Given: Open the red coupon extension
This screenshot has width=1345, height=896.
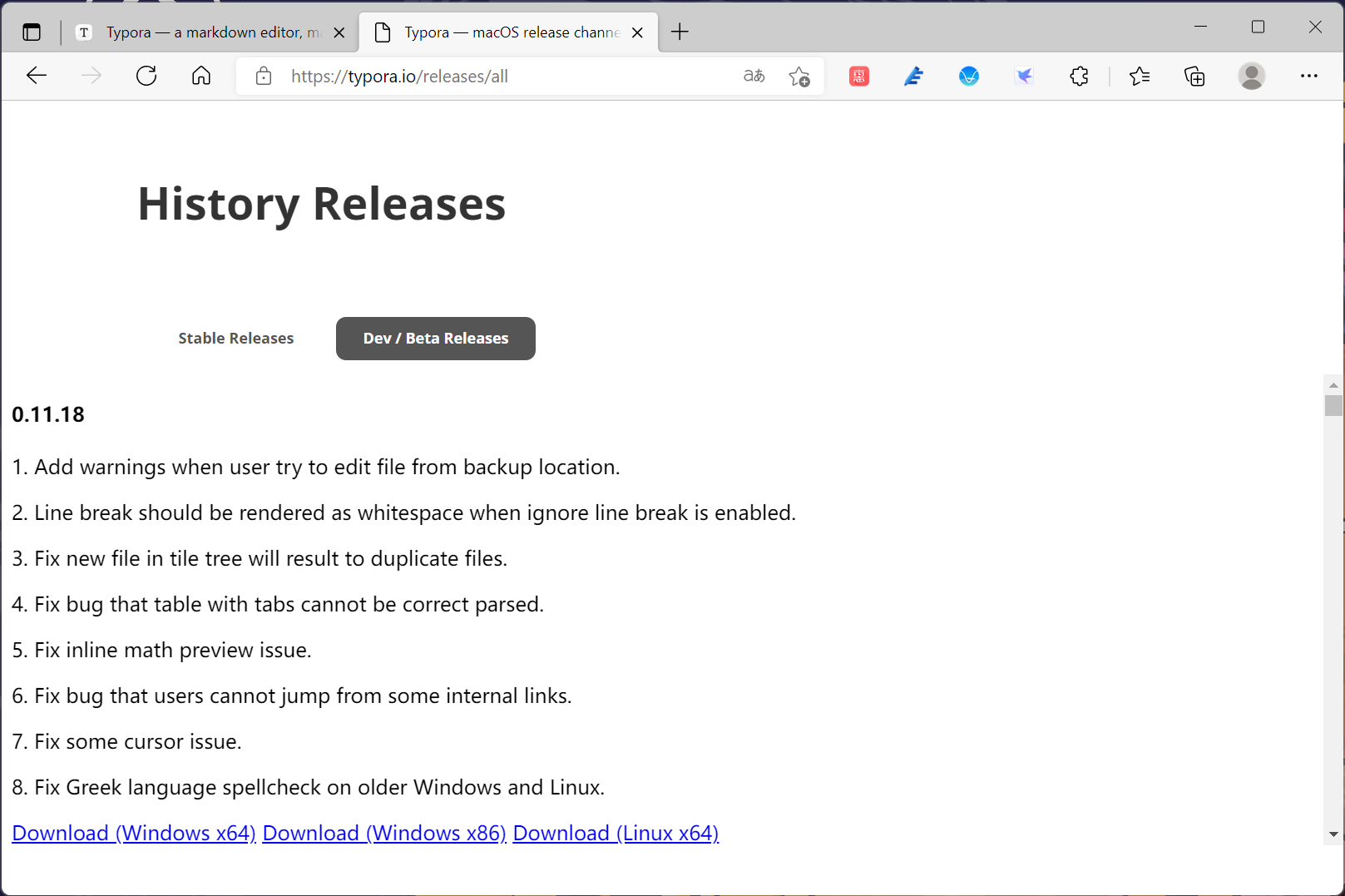Looking at the screenshot, I should (859, 77).
